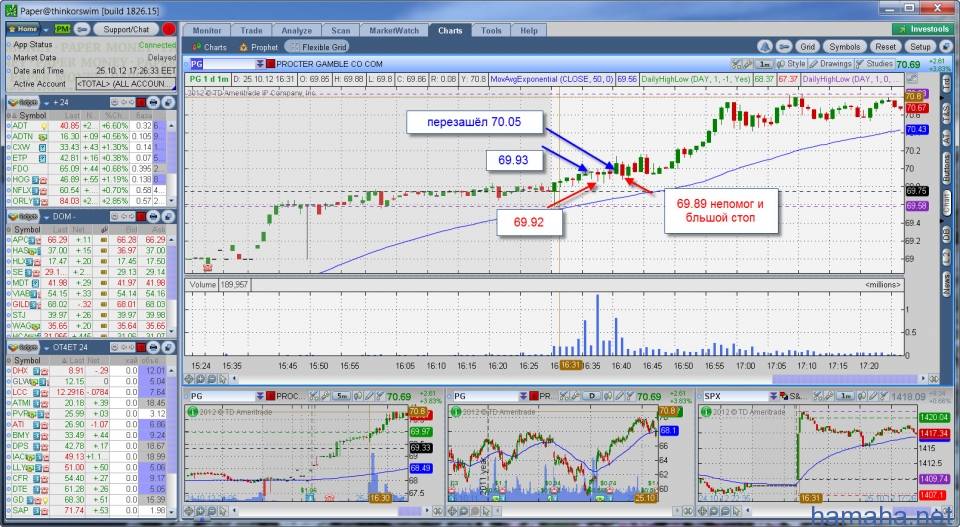This screenshot has height=527, width=960.
Task: Click the Reset button
Action: pyautogui.click(x=885, y=47)
